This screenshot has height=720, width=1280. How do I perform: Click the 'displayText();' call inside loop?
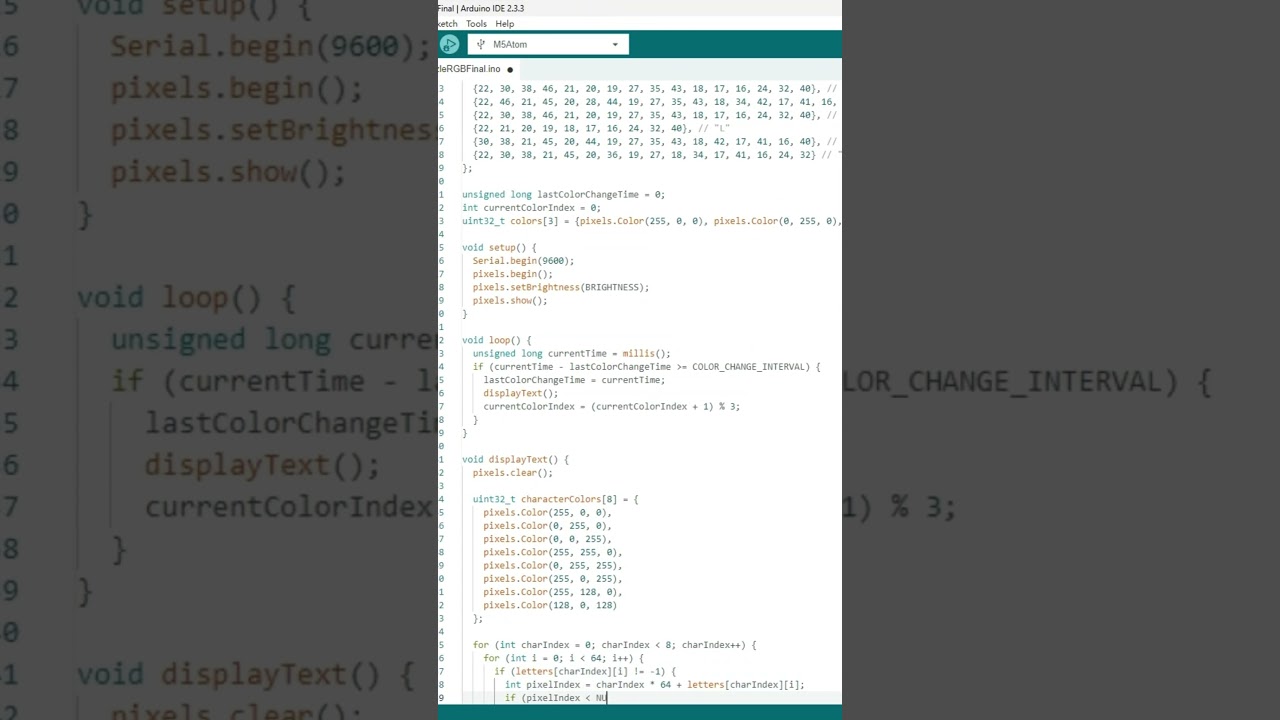521,393
